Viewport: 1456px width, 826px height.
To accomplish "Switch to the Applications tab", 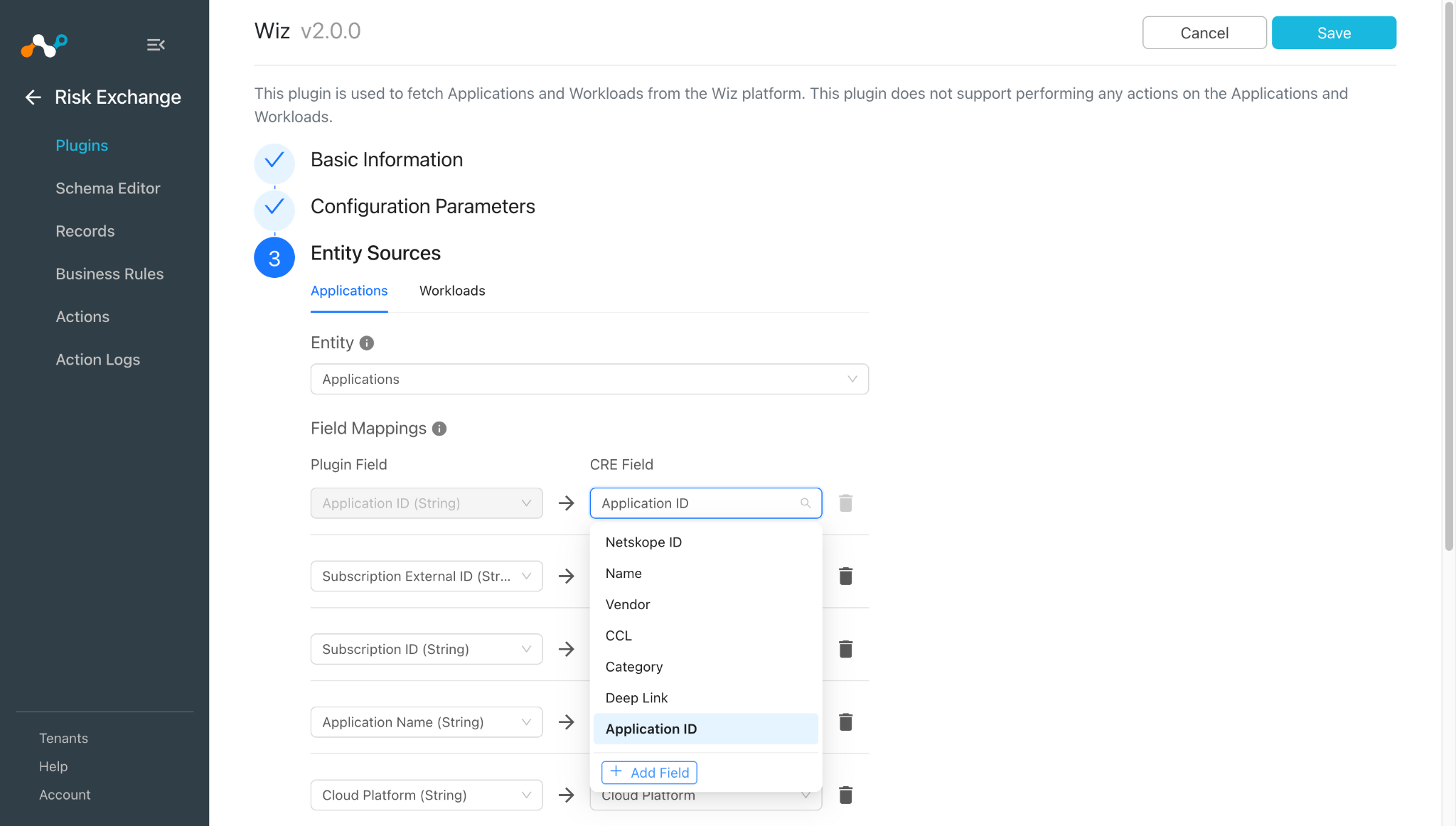I will coord(349,291).
